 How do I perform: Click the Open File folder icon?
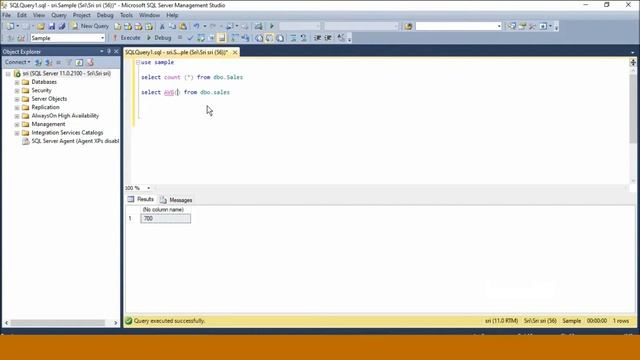tap(41, 26)
